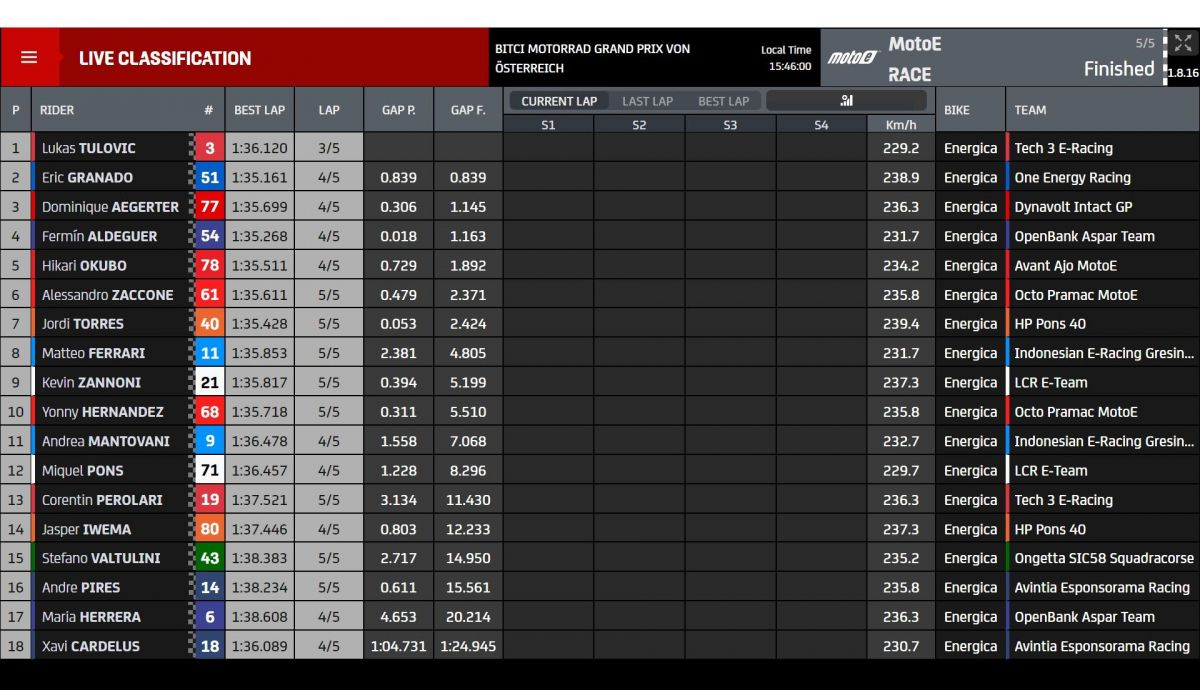The width and height of the screenshot is (1200, 690).
Task: Click team Dynavolt Intact GP
Action: [1073, 207]
